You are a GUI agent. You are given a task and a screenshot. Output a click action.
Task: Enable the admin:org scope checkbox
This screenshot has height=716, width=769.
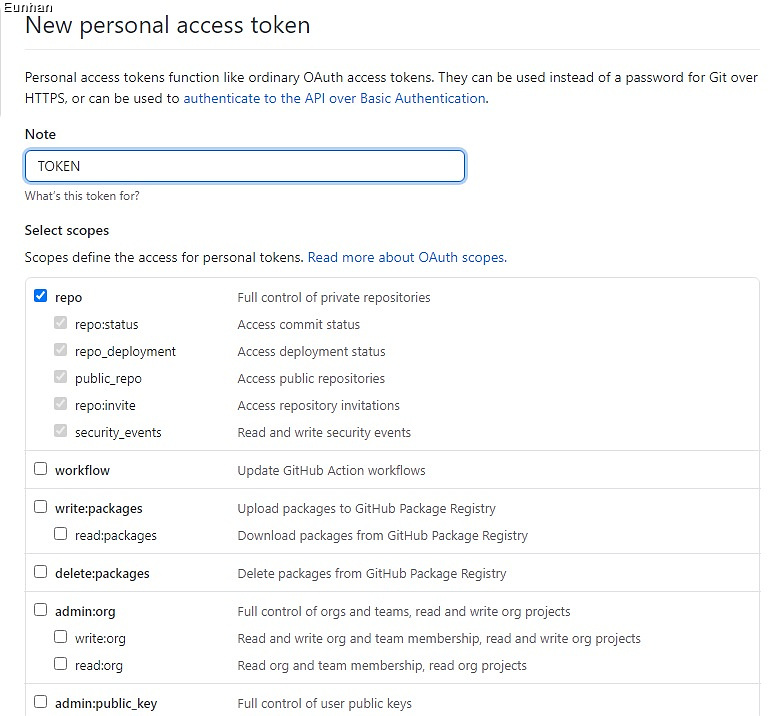pyautogui.click(x=41, y=610)
